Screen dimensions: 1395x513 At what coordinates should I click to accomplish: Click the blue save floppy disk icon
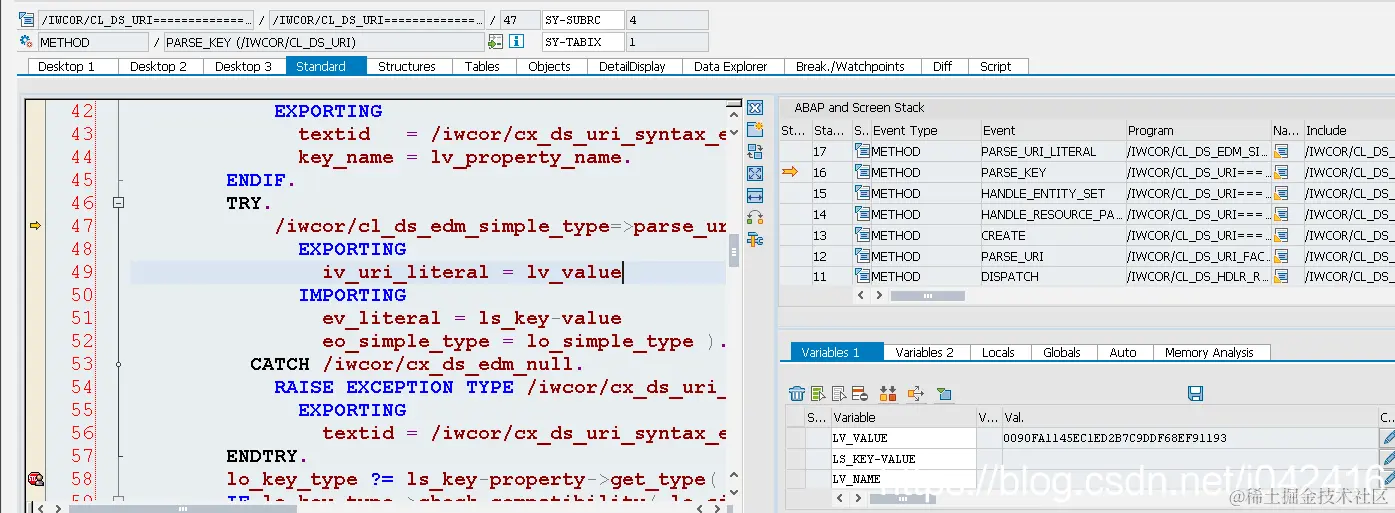pos(1195,394)
